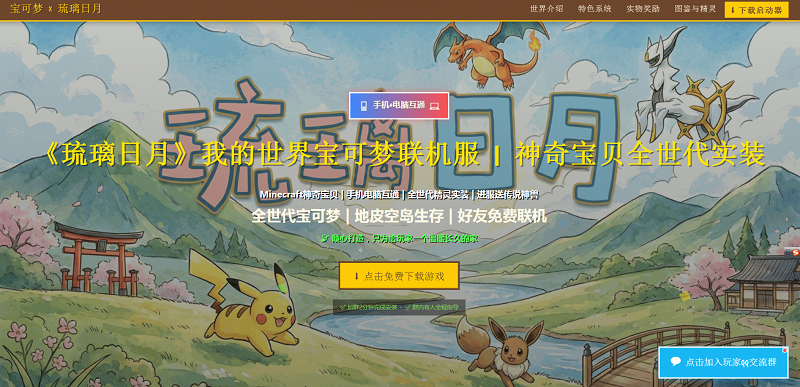Click the checkmark note bar under download button

coord(399,307)
